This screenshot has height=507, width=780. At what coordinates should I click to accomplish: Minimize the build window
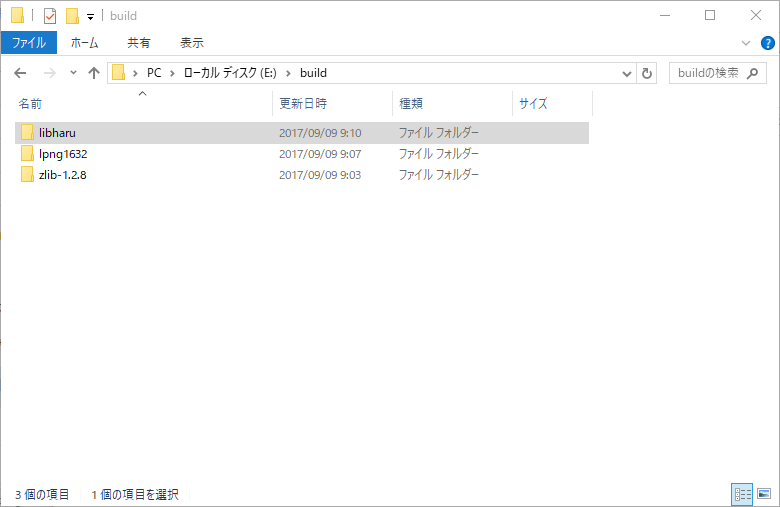[665, 15]
